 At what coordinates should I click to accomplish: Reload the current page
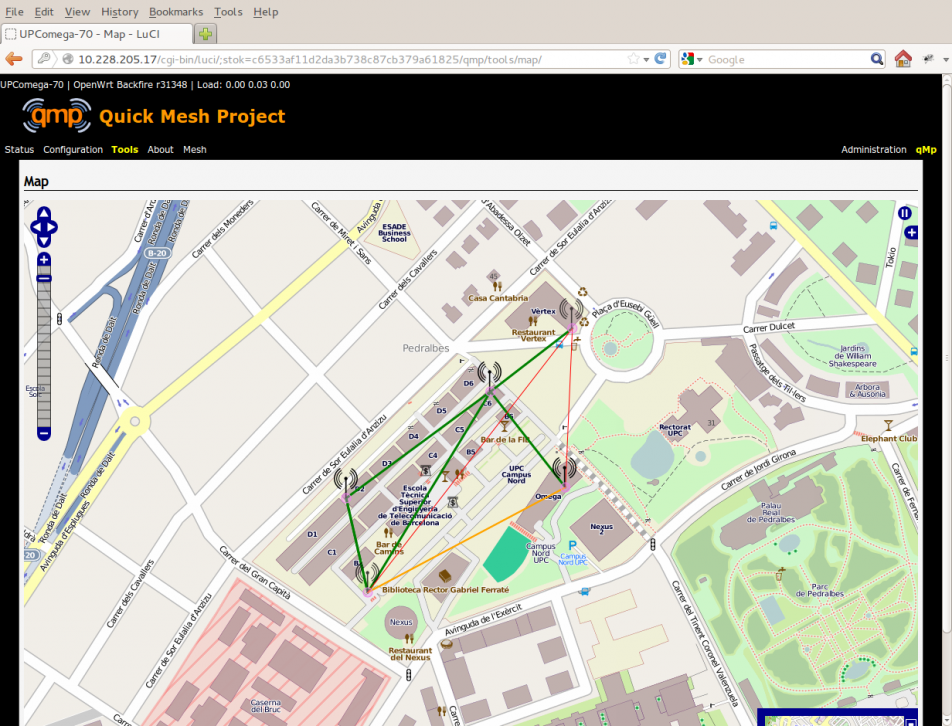[x=660, y=59]
